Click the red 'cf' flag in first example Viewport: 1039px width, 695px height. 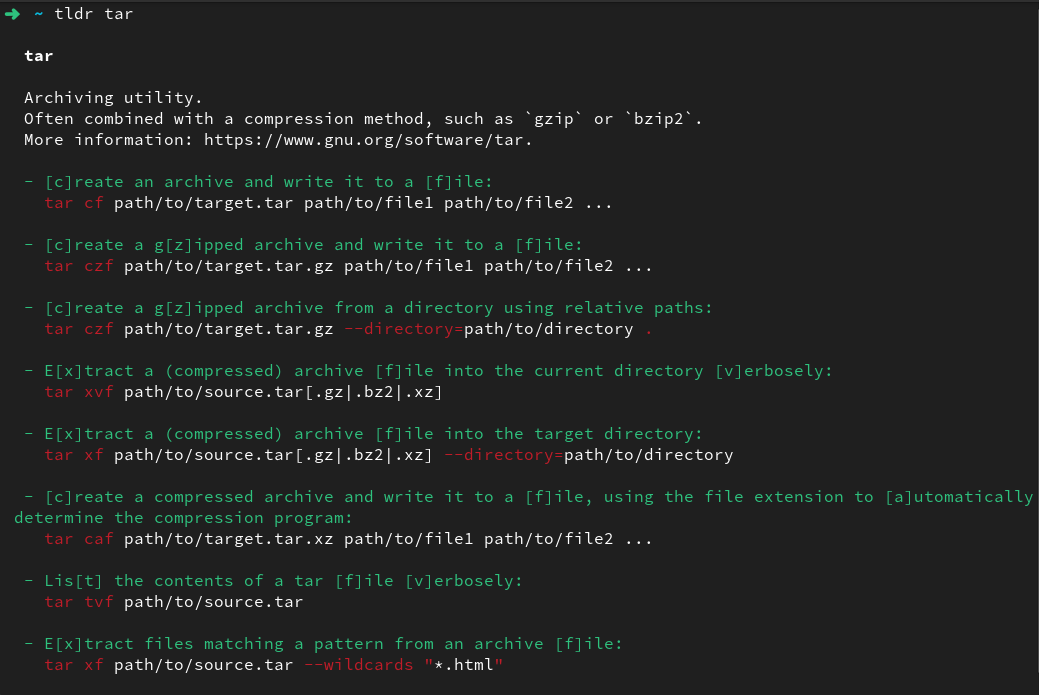click(95, 202)
